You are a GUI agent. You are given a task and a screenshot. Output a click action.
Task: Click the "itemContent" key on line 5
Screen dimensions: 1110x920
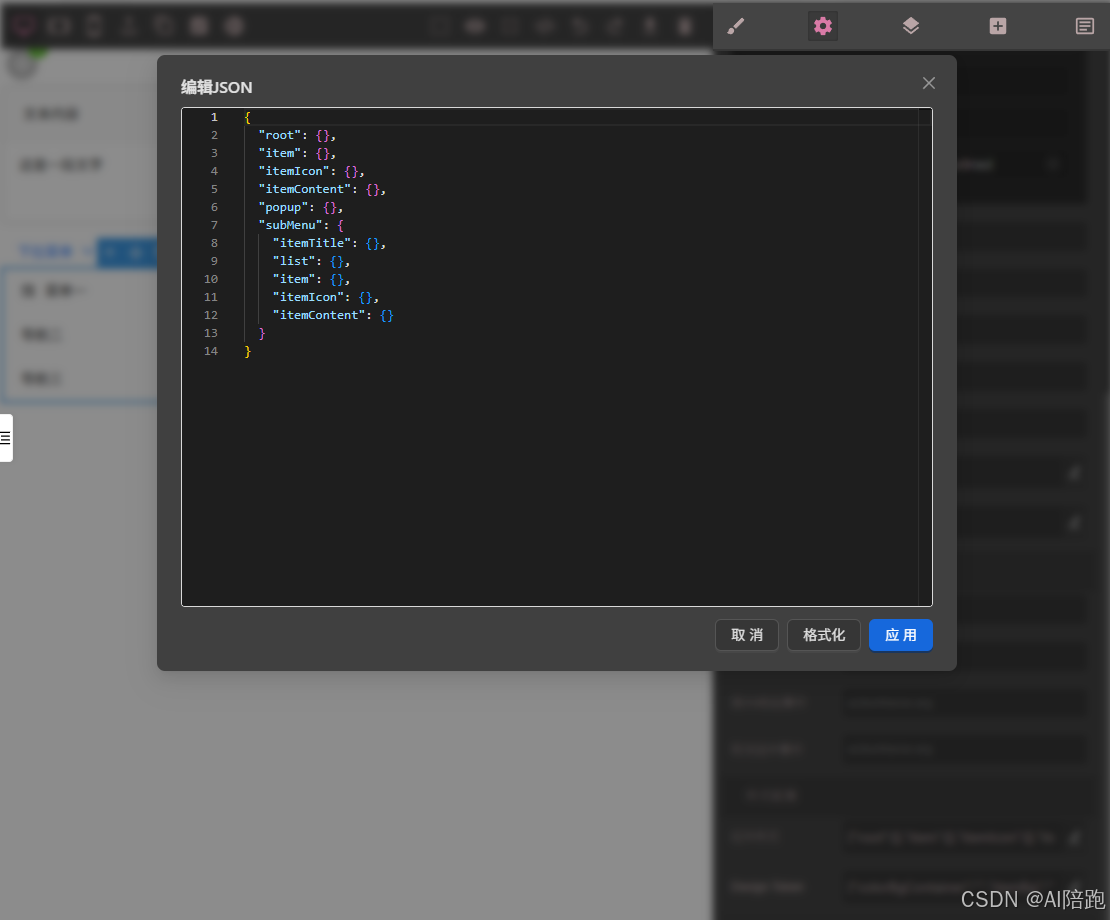(x=304, y=189)
